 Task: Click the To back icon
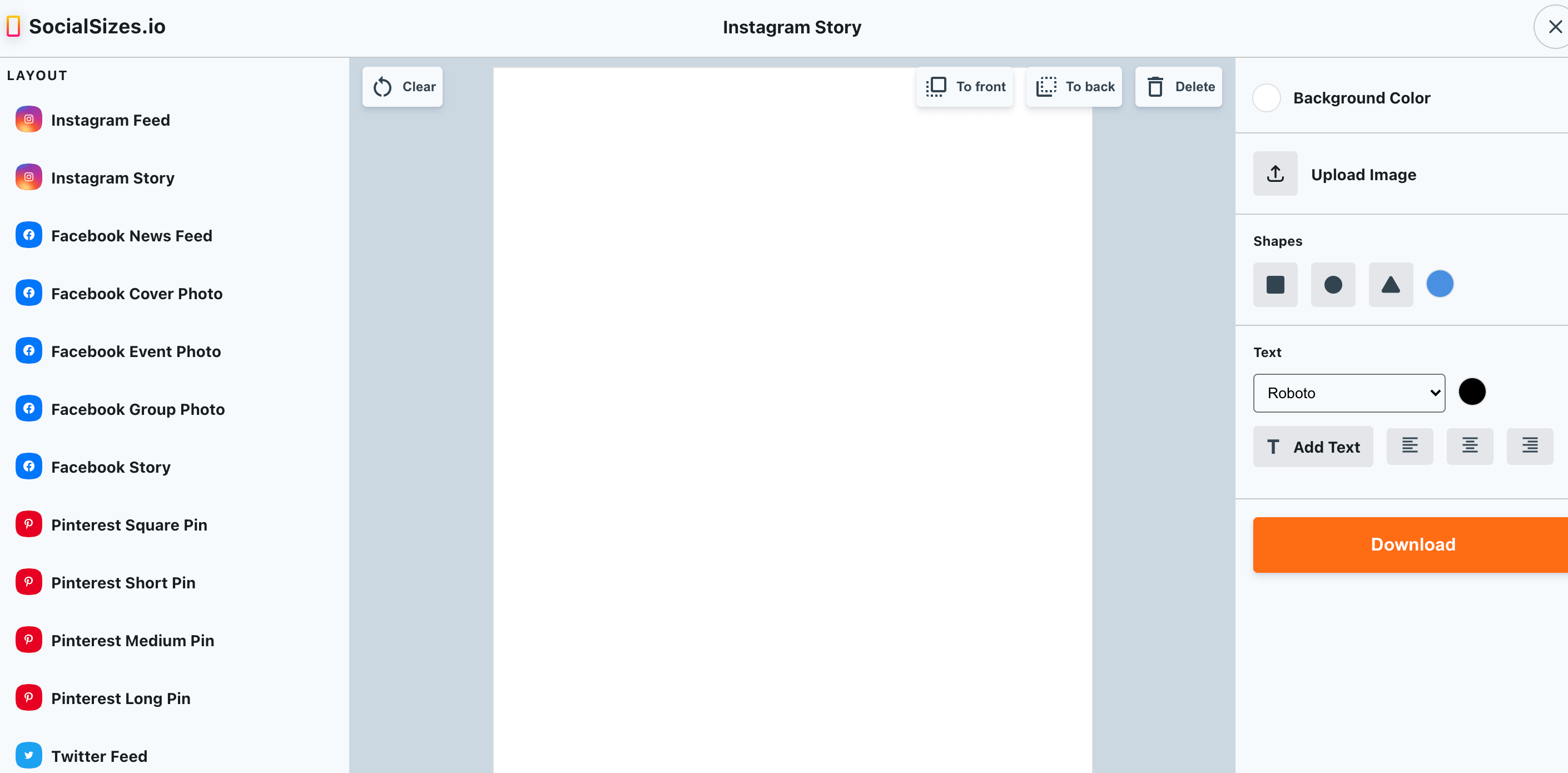click(x=1047, y=87)
